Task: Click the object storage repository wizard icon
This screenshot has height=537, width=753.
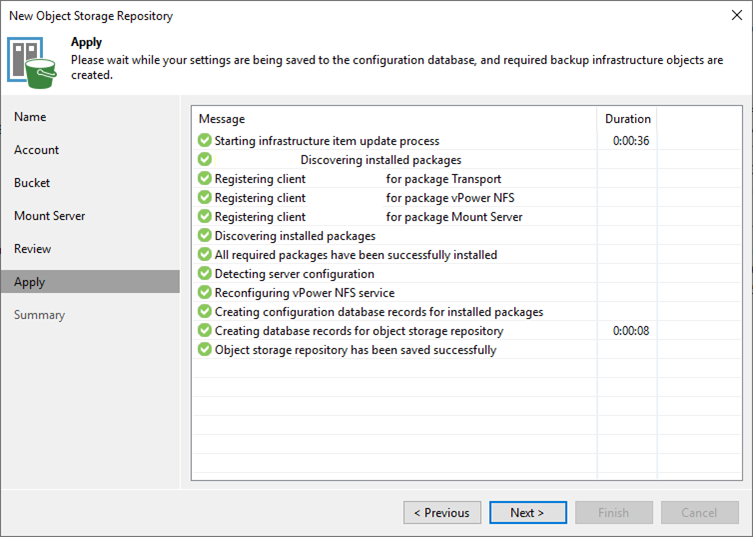Action: pyautogui.click(x=33, y=59)
